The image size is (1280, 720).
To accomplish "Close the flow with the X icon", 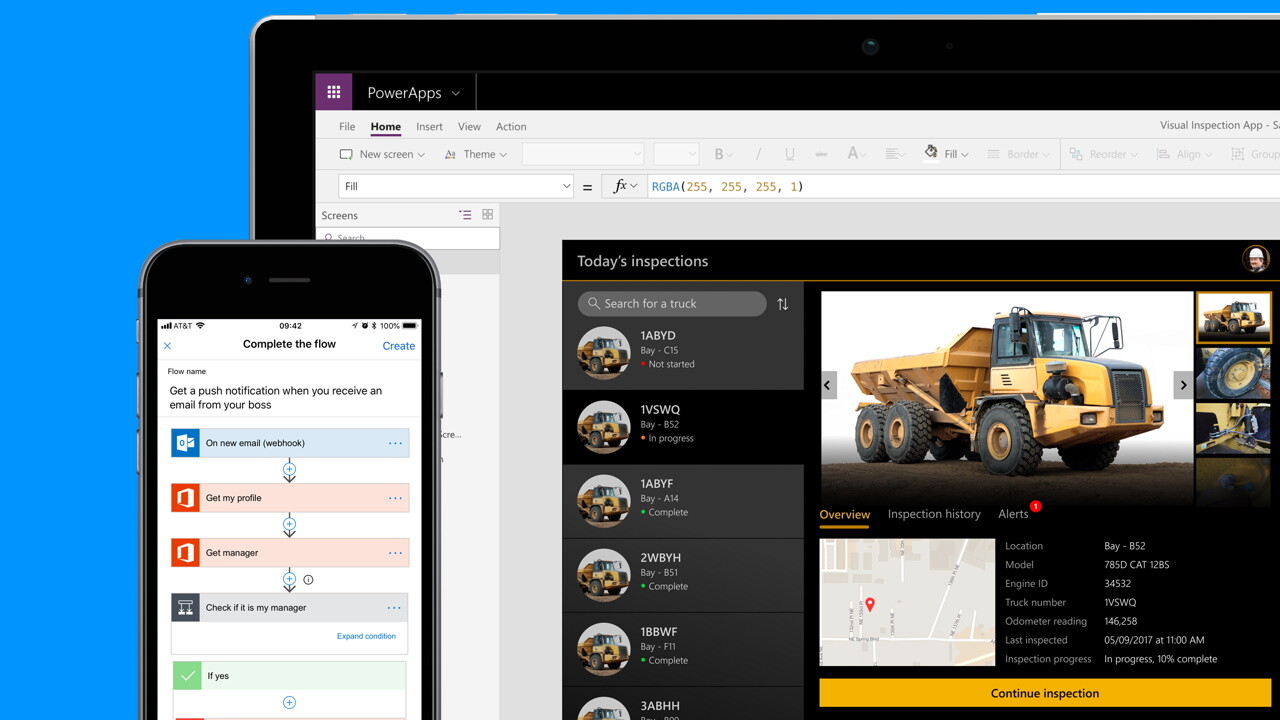I will 168,346.
